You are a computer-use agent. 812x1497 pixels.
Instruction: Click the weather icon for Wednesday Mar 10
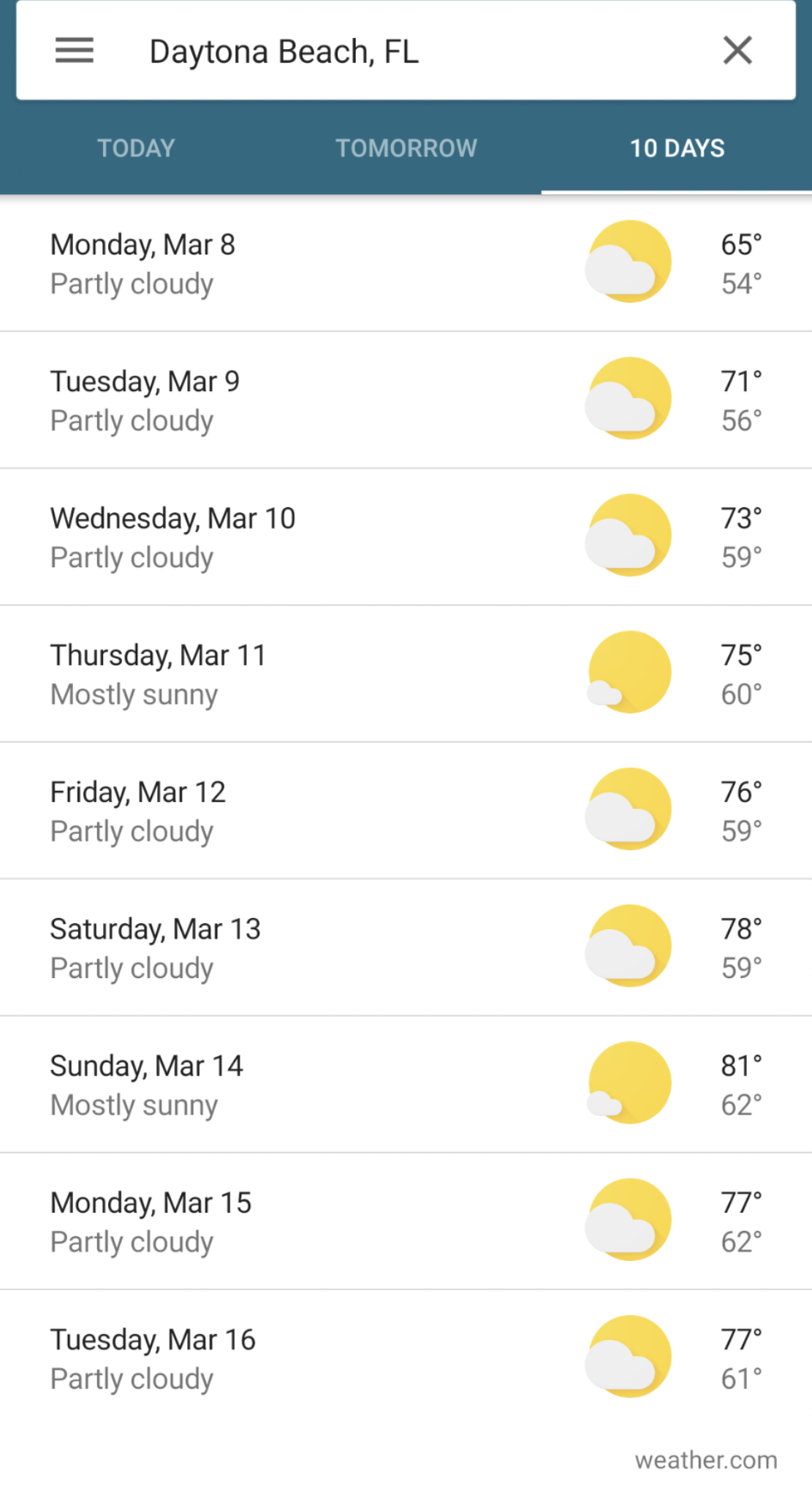coord(629,535)
